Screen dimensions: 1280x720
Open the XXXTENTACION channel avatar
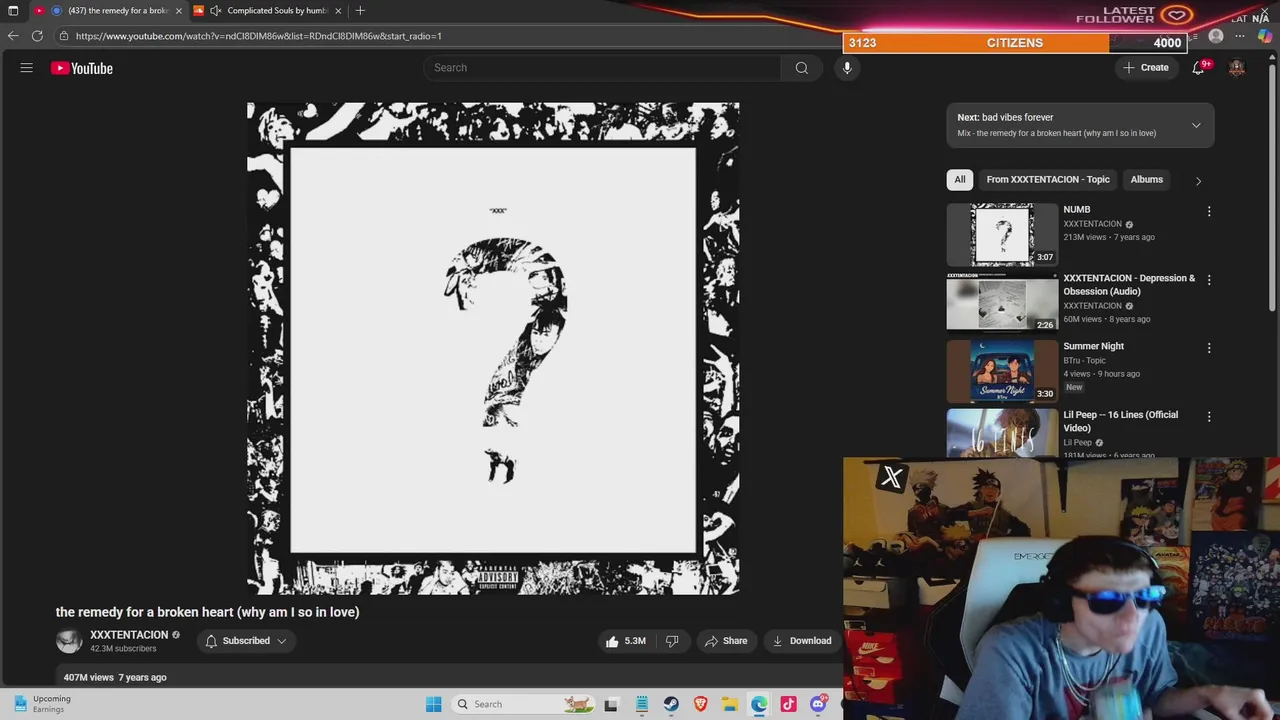tap(69, 641)
